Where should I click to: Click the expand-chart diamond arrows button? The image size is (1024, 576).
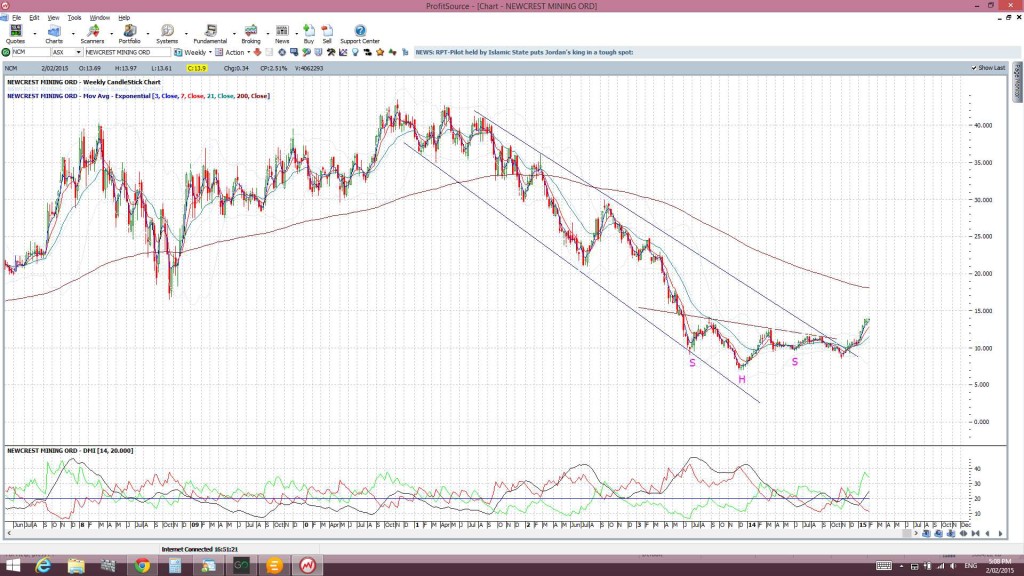pyautogui.click(x=963, y=534)
